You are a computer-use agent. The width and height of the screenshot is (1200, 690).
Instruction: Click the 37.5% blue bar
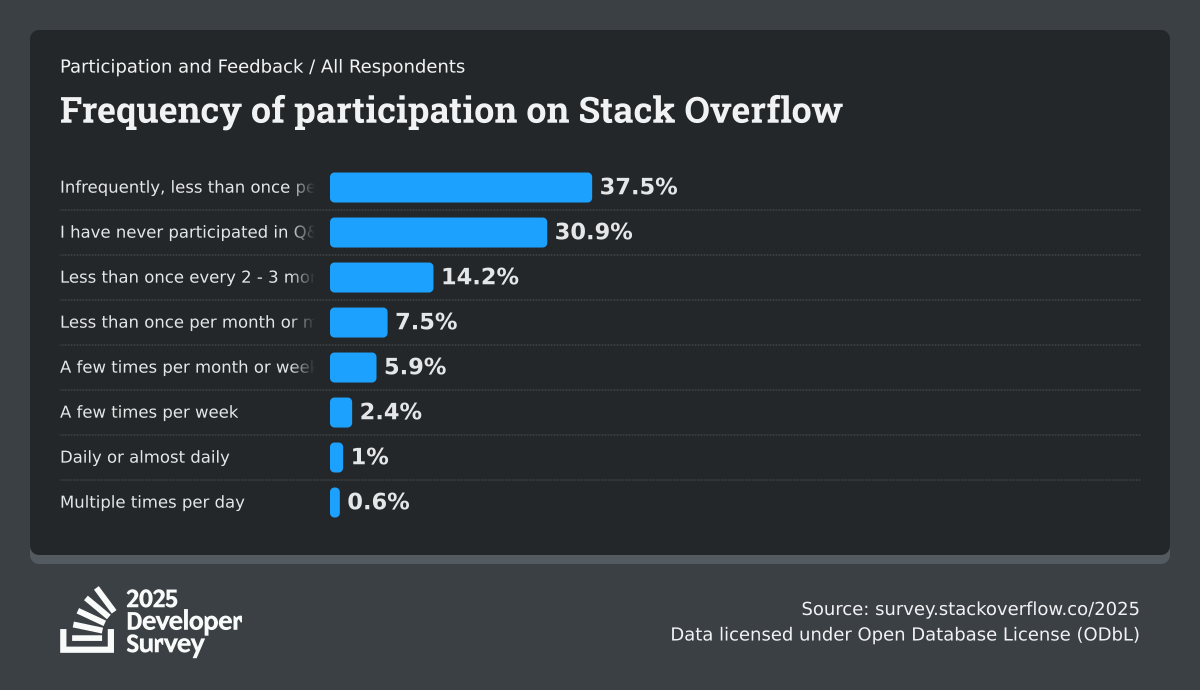point(461,187)
